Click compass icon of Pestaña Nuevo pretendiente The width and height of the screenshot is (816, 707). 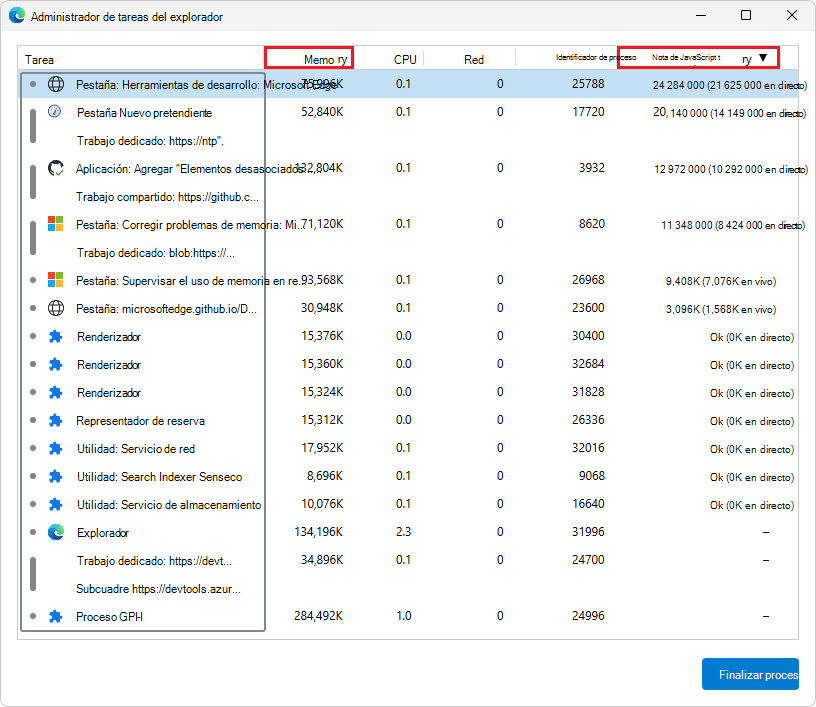[x=56, y=112]
